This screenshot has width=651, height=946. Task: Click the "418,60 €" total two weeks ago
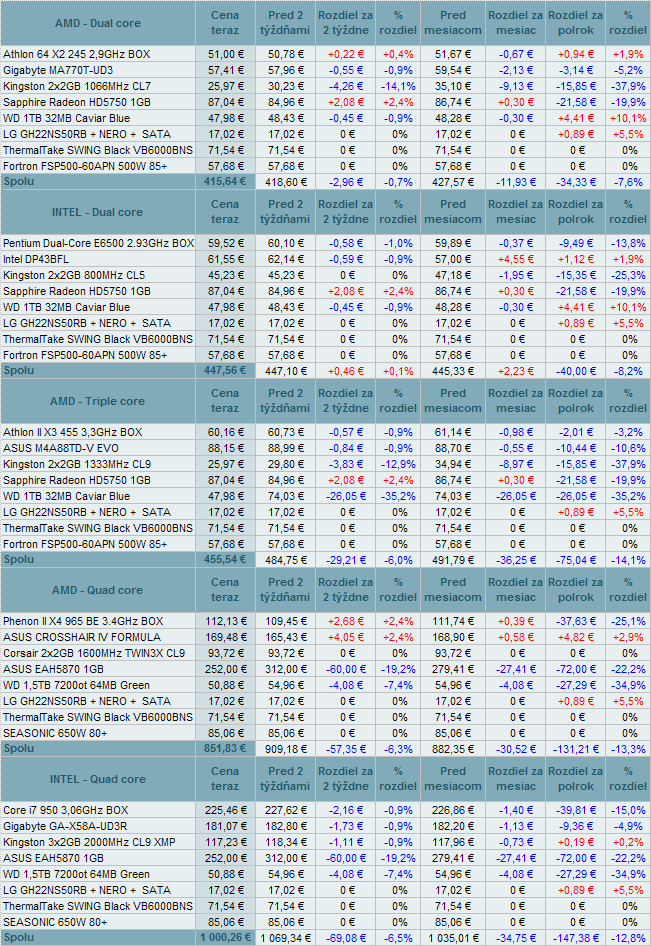click(286, 182)
